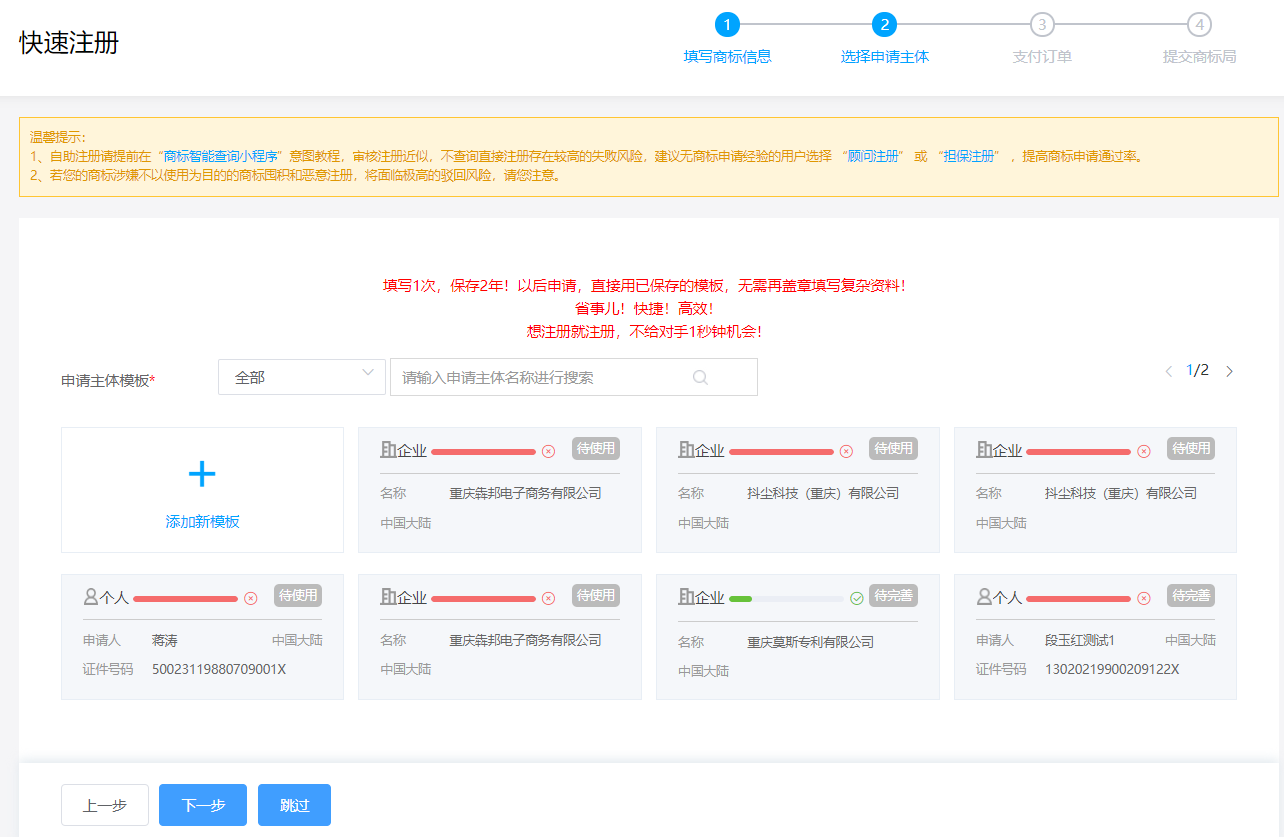Go to previous page of templates

[1168, 371]
